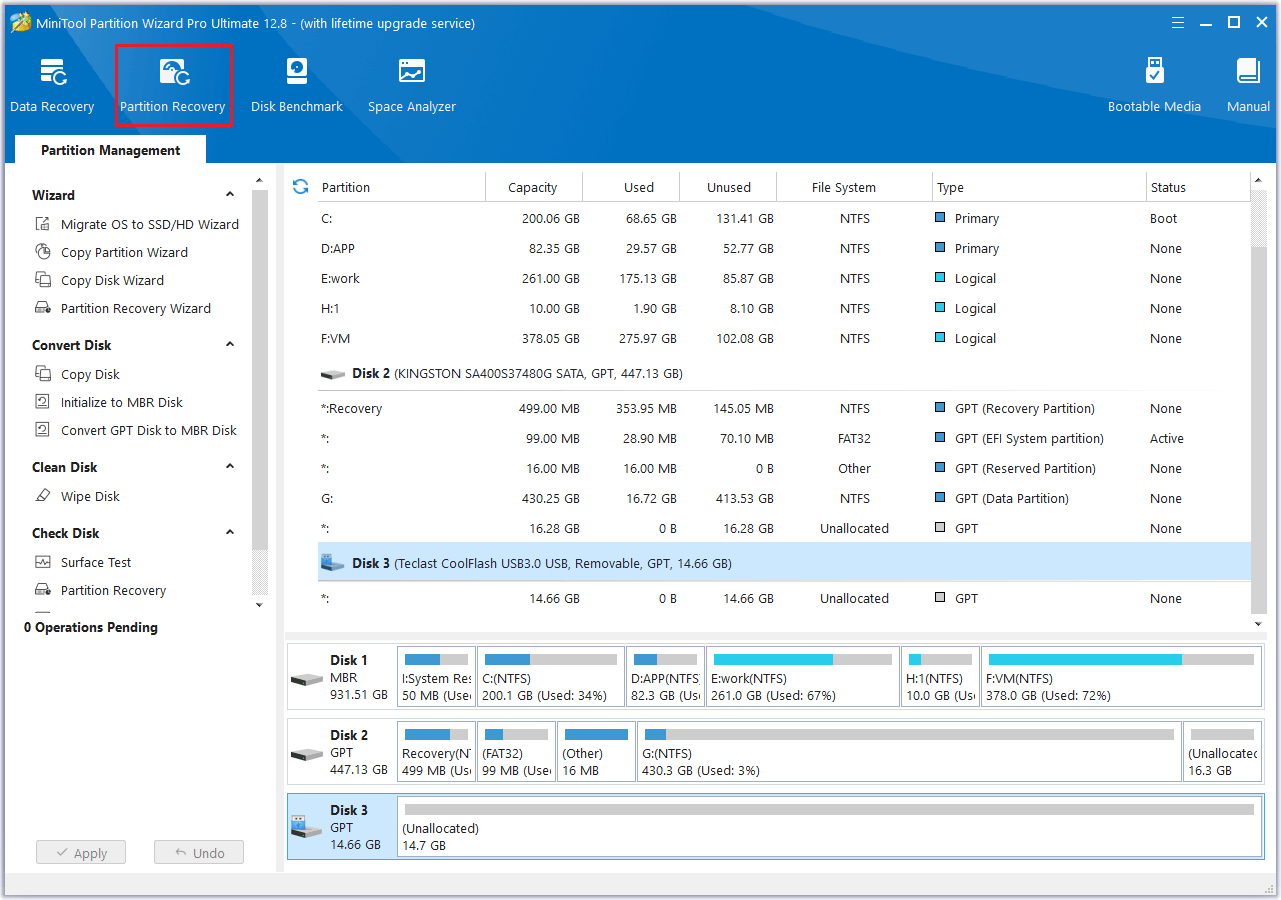
Task: Start the Copy Partition Wizard
Action: tap(111, 252)
